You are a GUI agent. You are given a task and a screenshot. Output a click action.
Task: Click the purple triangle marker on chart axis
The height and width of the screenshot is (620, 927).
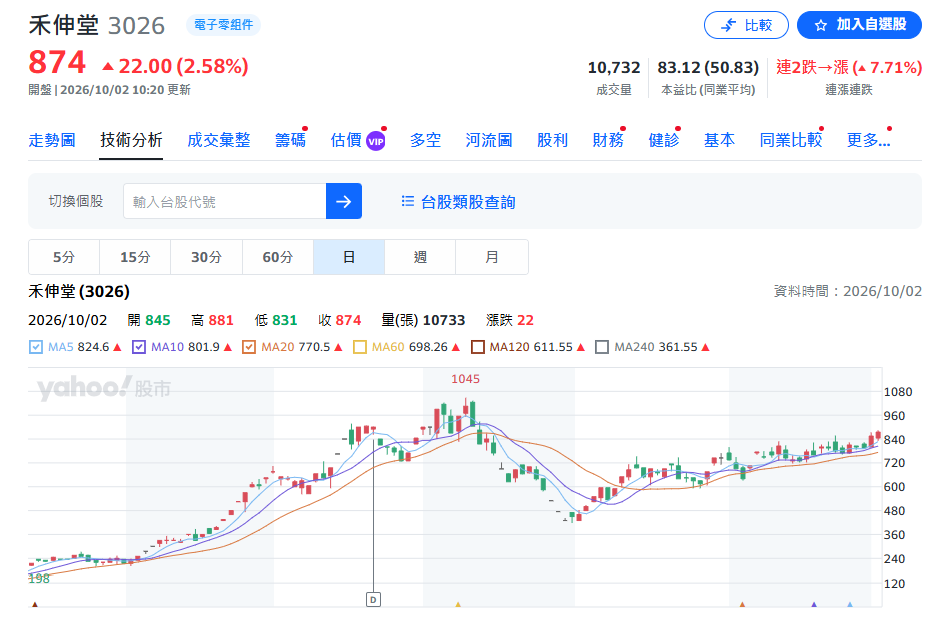[x=813, y=604]
